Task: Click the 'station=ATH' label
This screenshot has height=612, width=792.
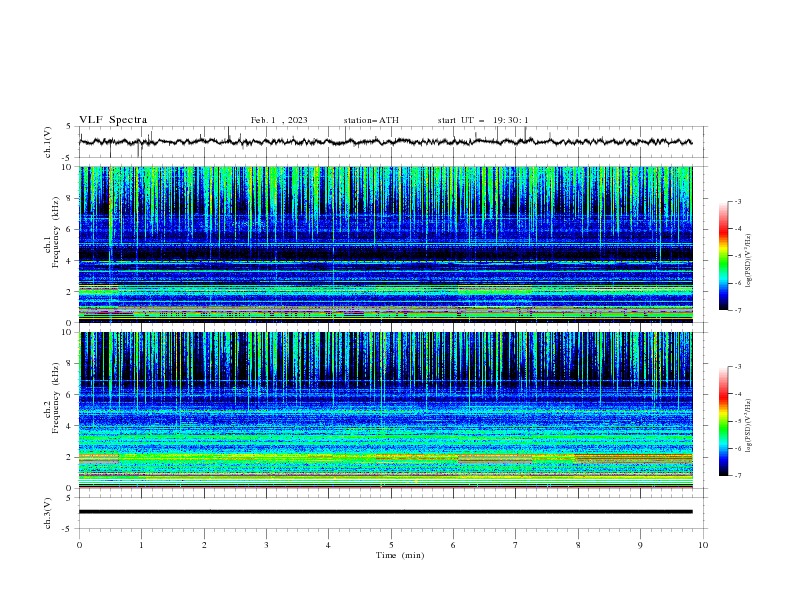Action: 371,120
